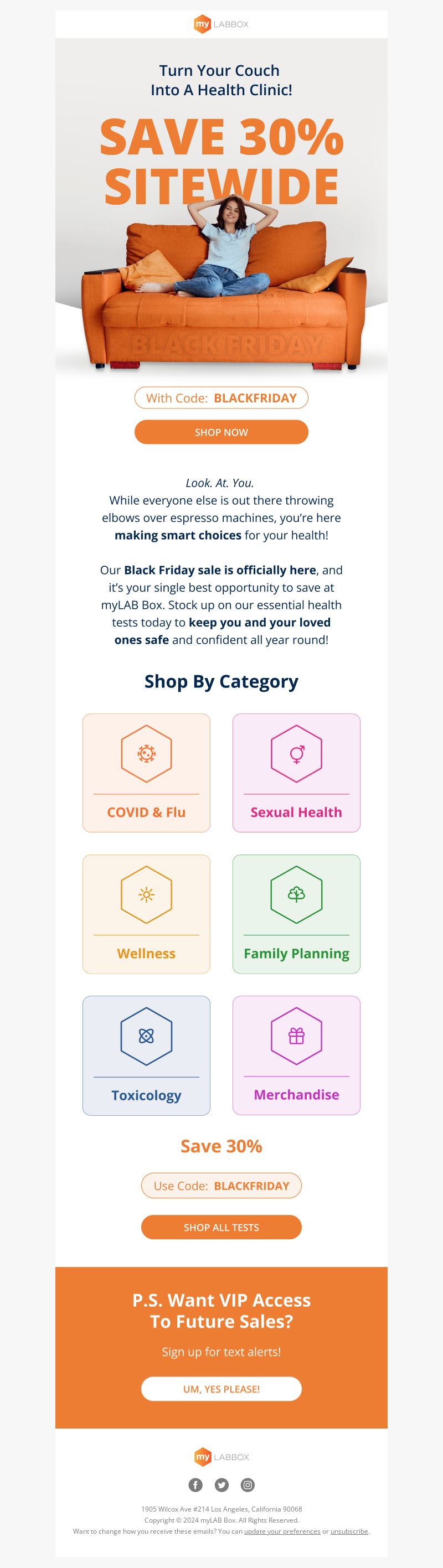Click the SHOP NOW button
The height and width of the screenshot is (1568, 443).
(221, 432)
